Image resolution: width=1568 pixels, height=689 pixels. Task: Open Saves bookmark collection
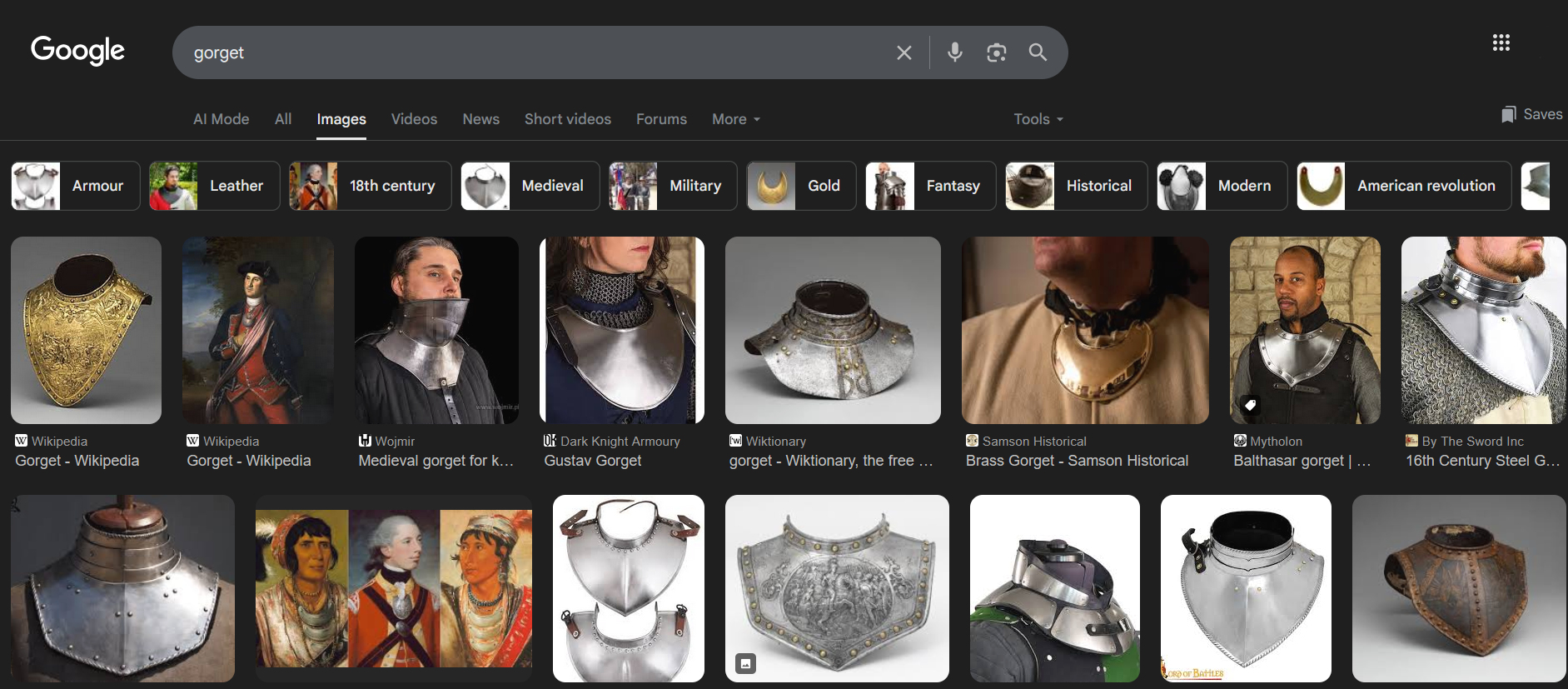[1531, 114]
